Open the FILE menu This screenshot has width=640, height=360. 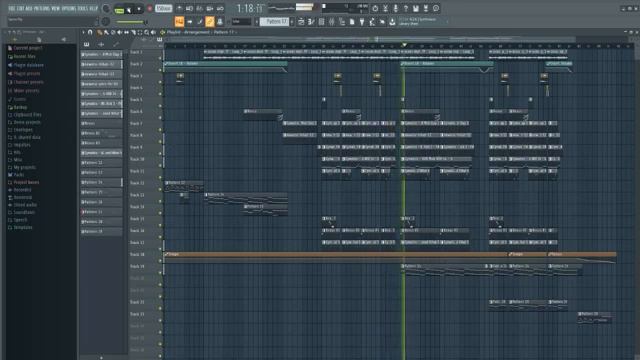pos(11,9)
